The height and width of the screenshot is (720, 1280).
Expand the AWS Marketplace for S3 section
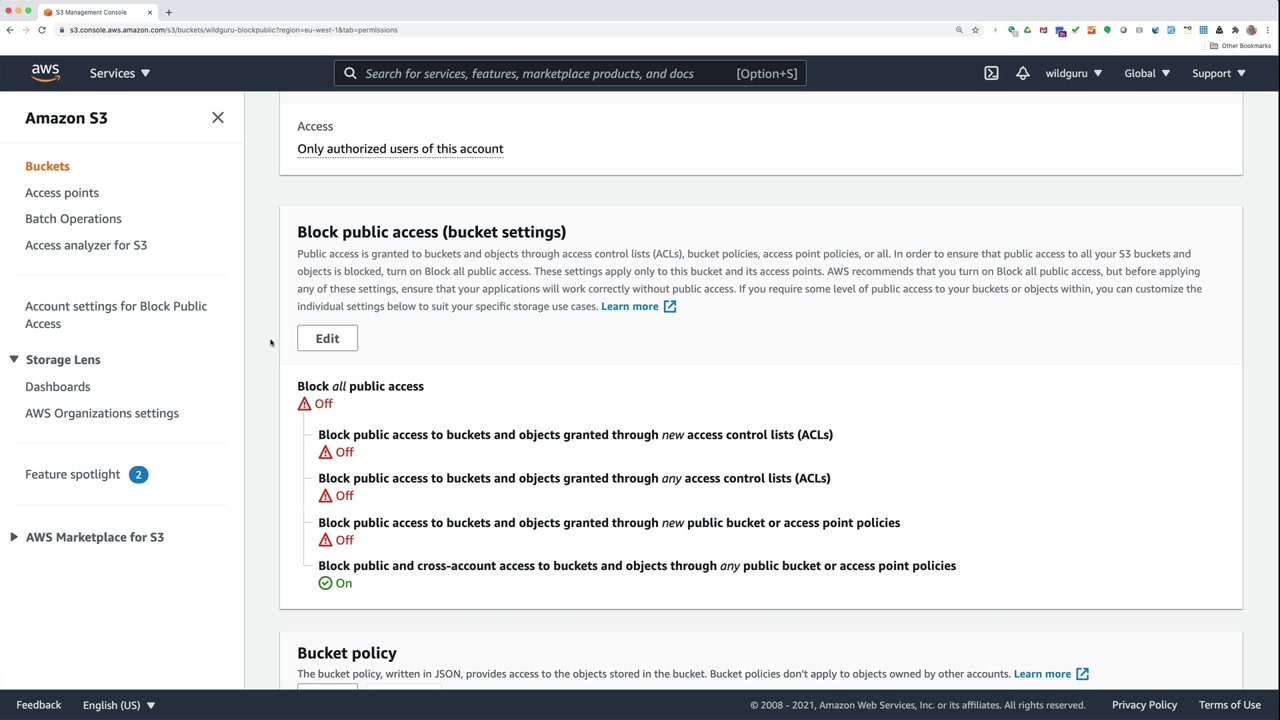pos(14,537)
